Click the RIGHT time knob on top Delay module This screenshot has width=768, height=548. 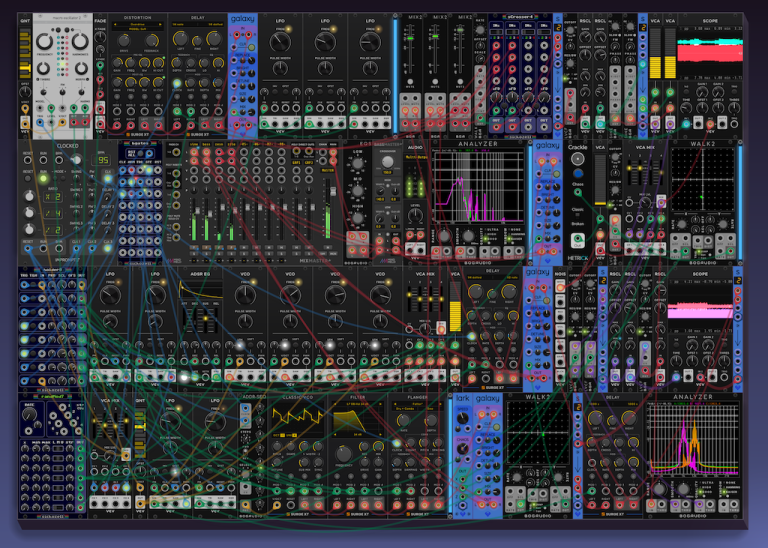[x=214, y=39]
